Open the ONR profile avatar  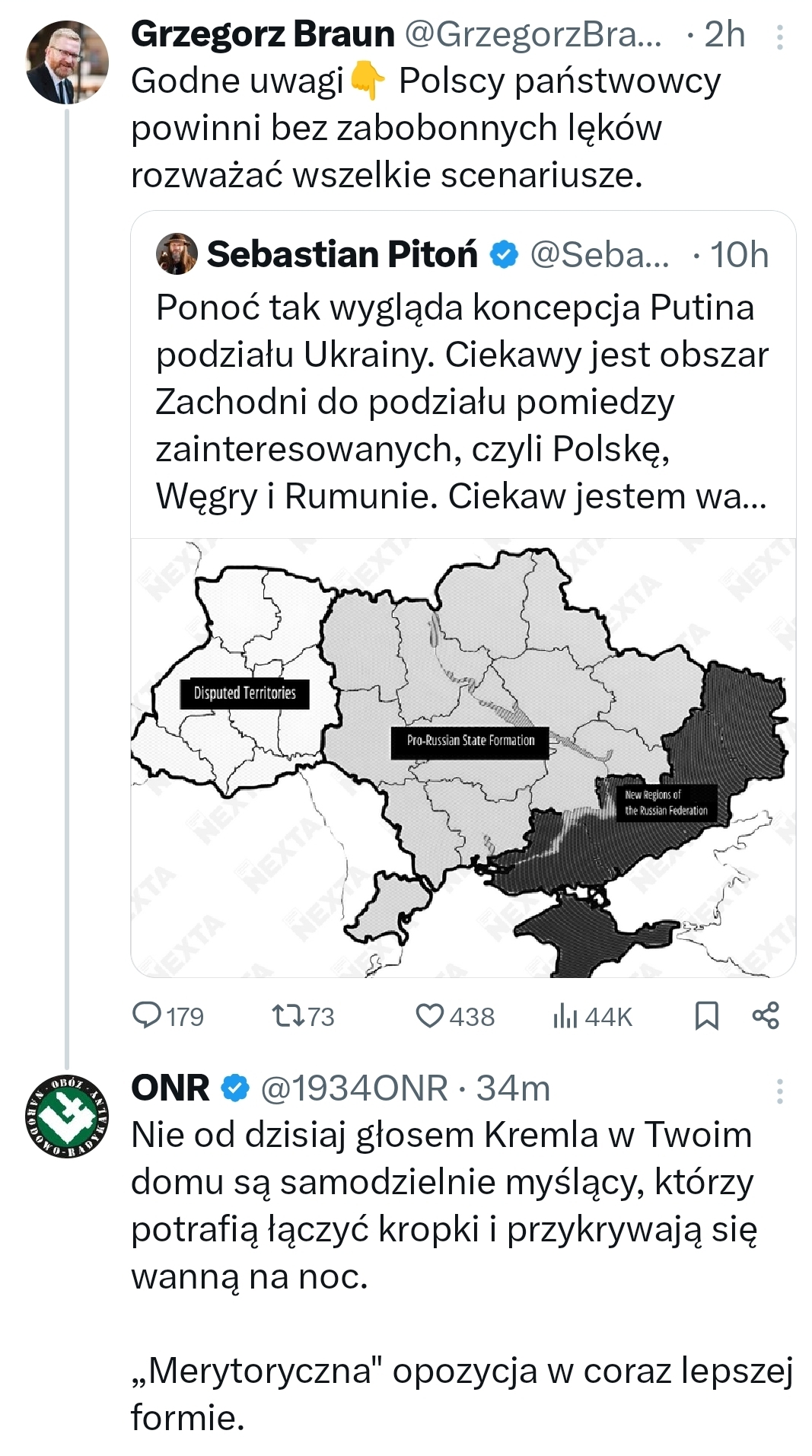(x=67, y=1115)
